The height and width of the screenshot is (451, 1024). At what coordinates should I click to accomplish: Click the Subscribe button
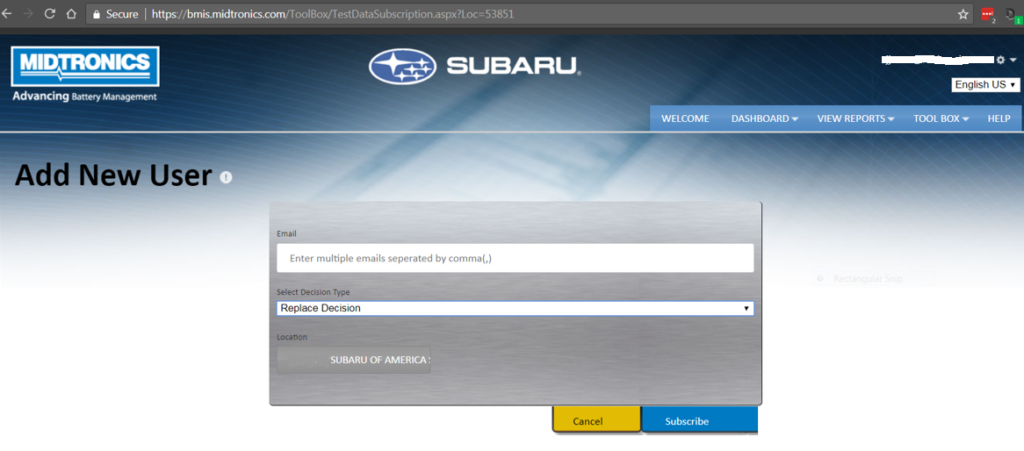[700, 420]
